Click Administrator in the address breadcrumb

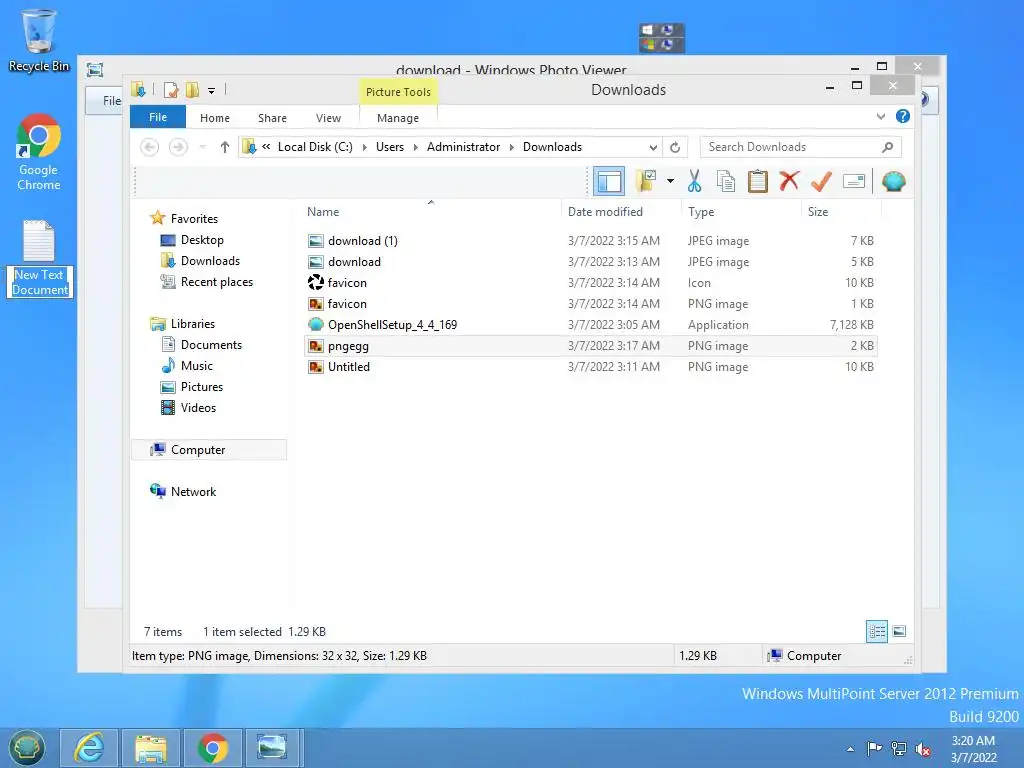[x=464, y=147]
